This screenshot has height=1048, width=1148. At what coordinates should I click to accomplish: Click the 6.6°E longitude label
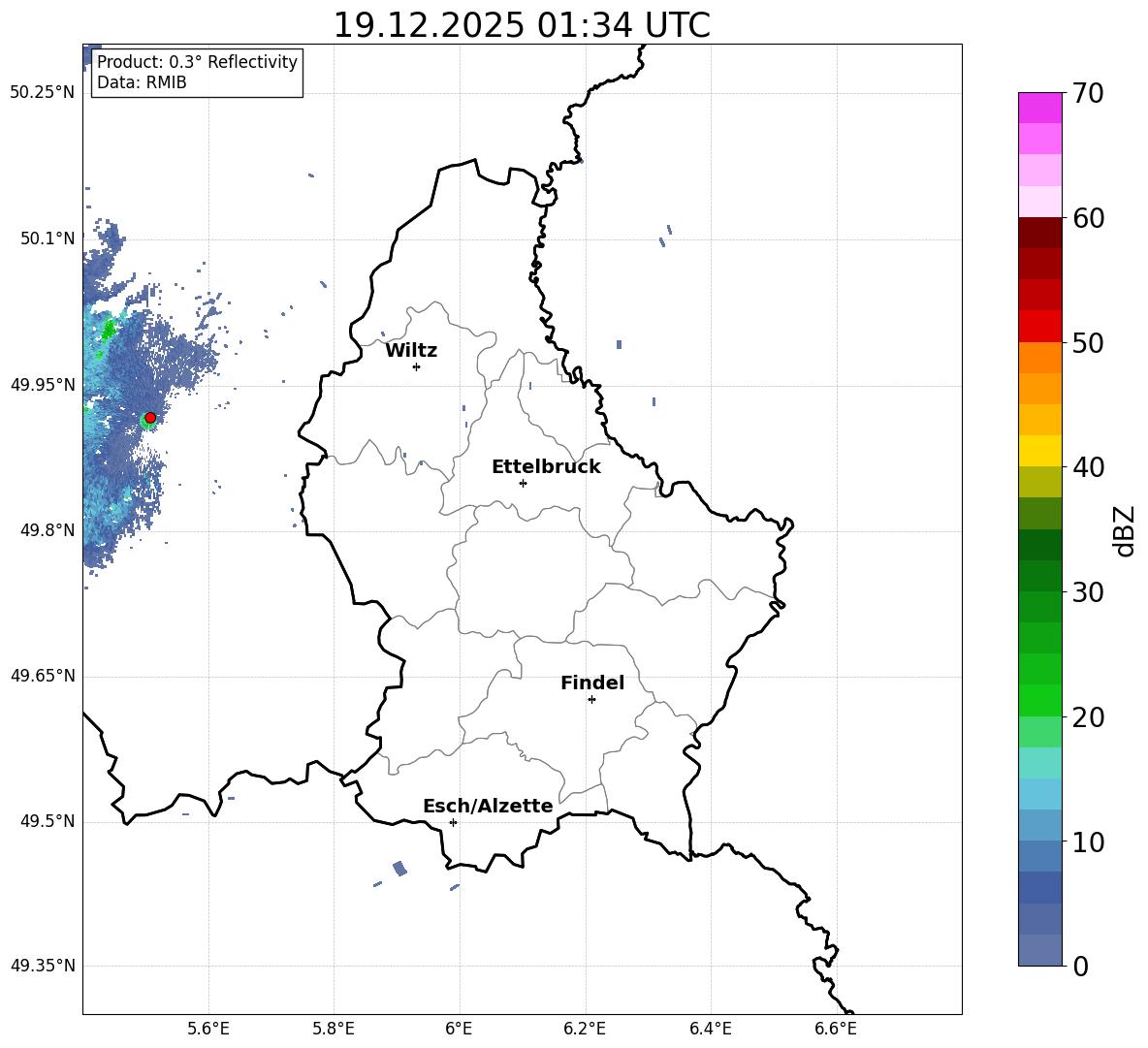[x=836, y=1030]
